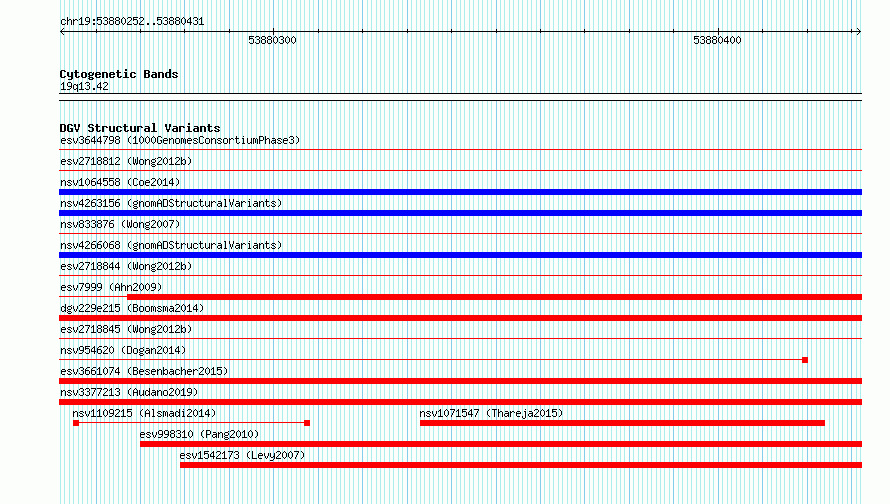Open variant esv3661074 (Besenbacher2015)
Viewport: 890px width, 504px height.
click(144, 371)
